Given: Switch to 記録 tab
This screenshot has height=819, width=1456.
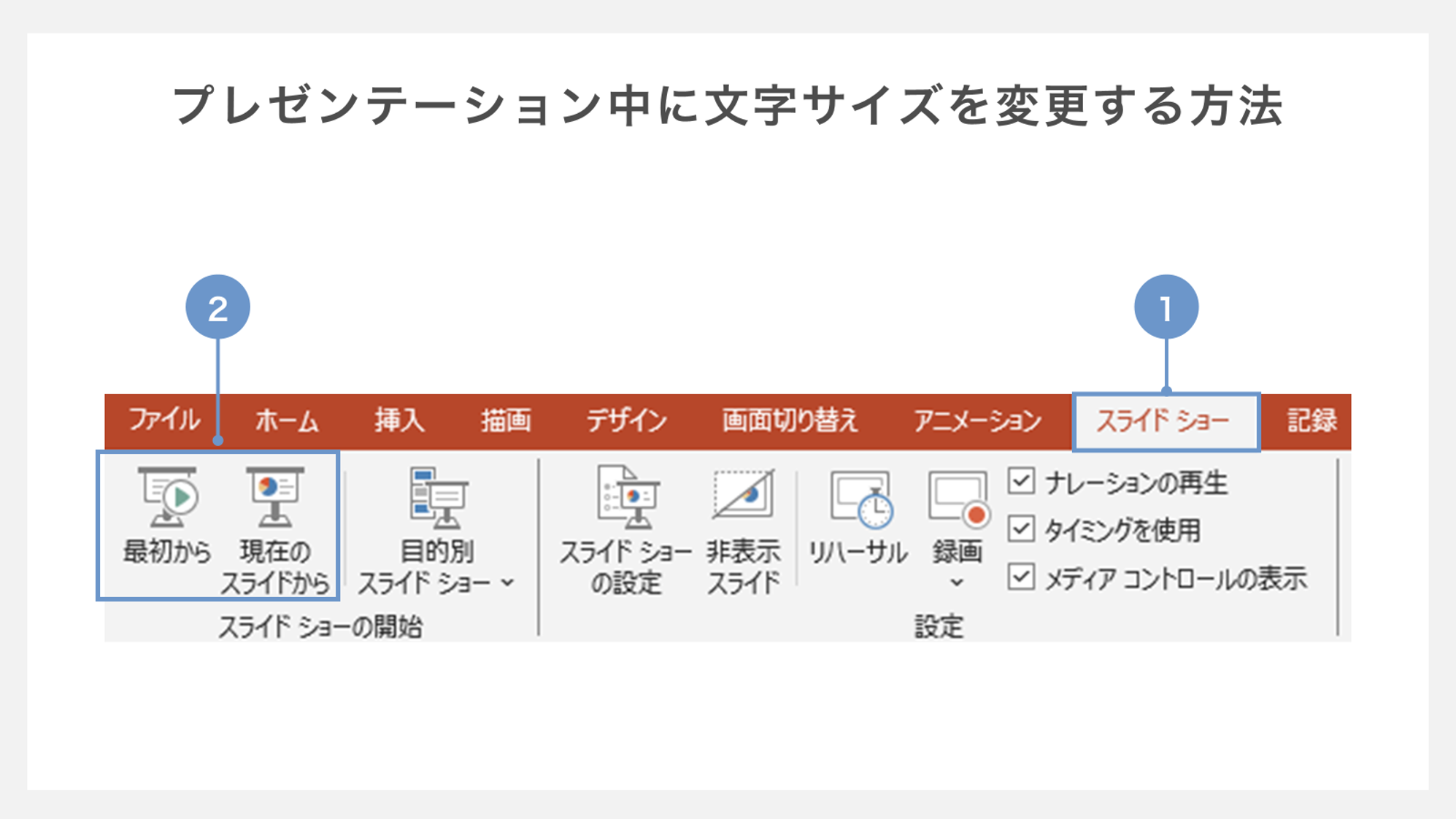Looking at the screenshot, I should (1311, 420).
